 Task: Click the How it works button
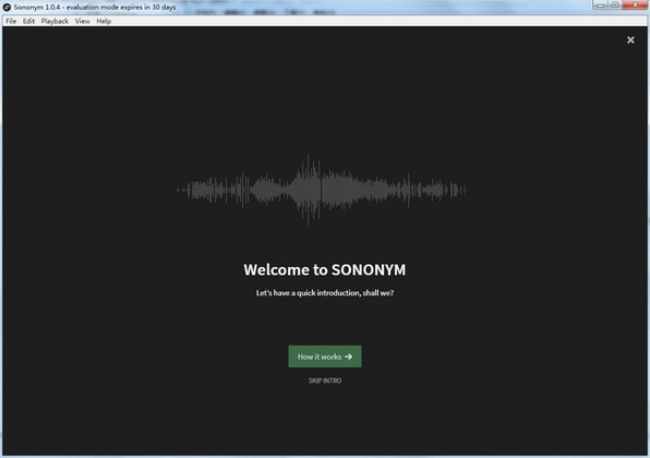coord(325,356)
